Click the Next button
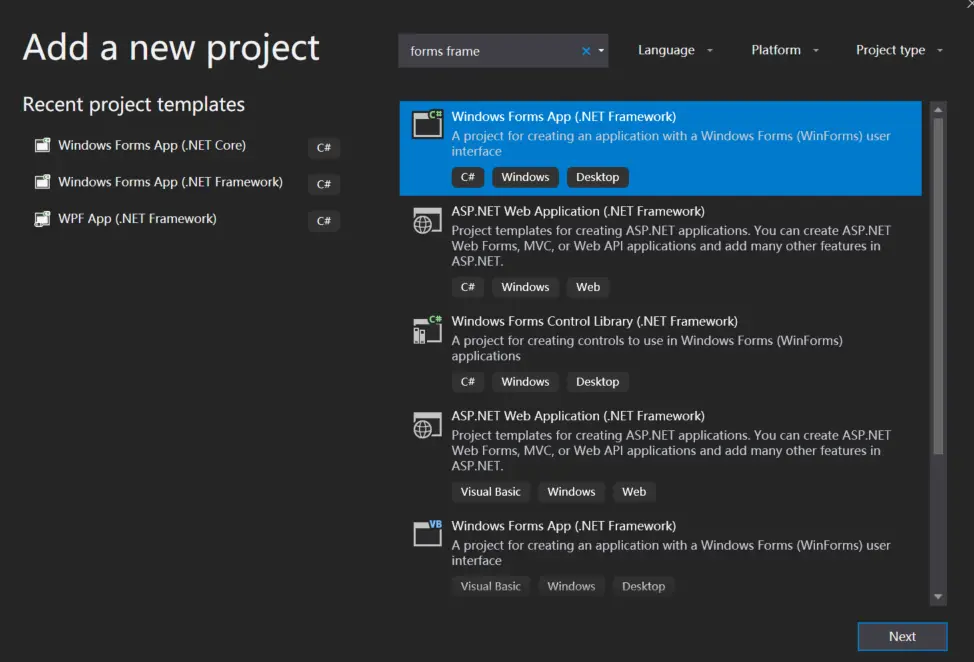Screen dimensions: 974x662 902,637
